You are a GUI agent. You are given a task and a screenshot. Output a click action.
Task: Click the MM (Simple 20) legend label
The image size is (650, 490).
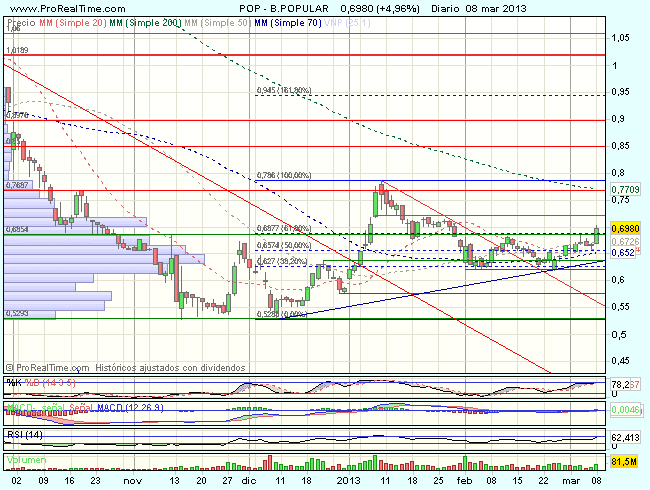coord(69,20)
